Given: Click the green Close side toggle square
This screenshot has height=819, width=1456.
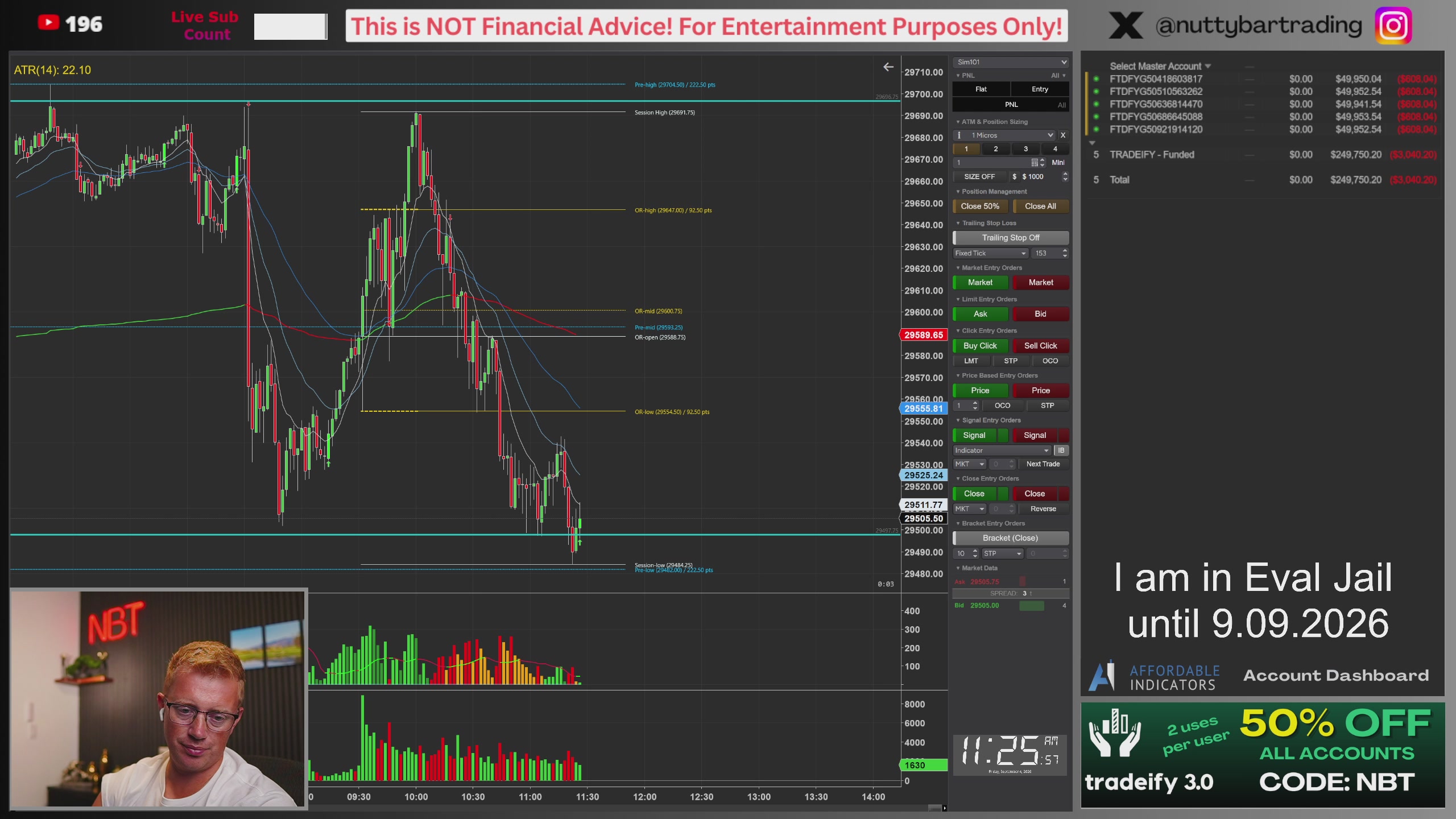Looking at the screenshot, I should (1003, 494).
